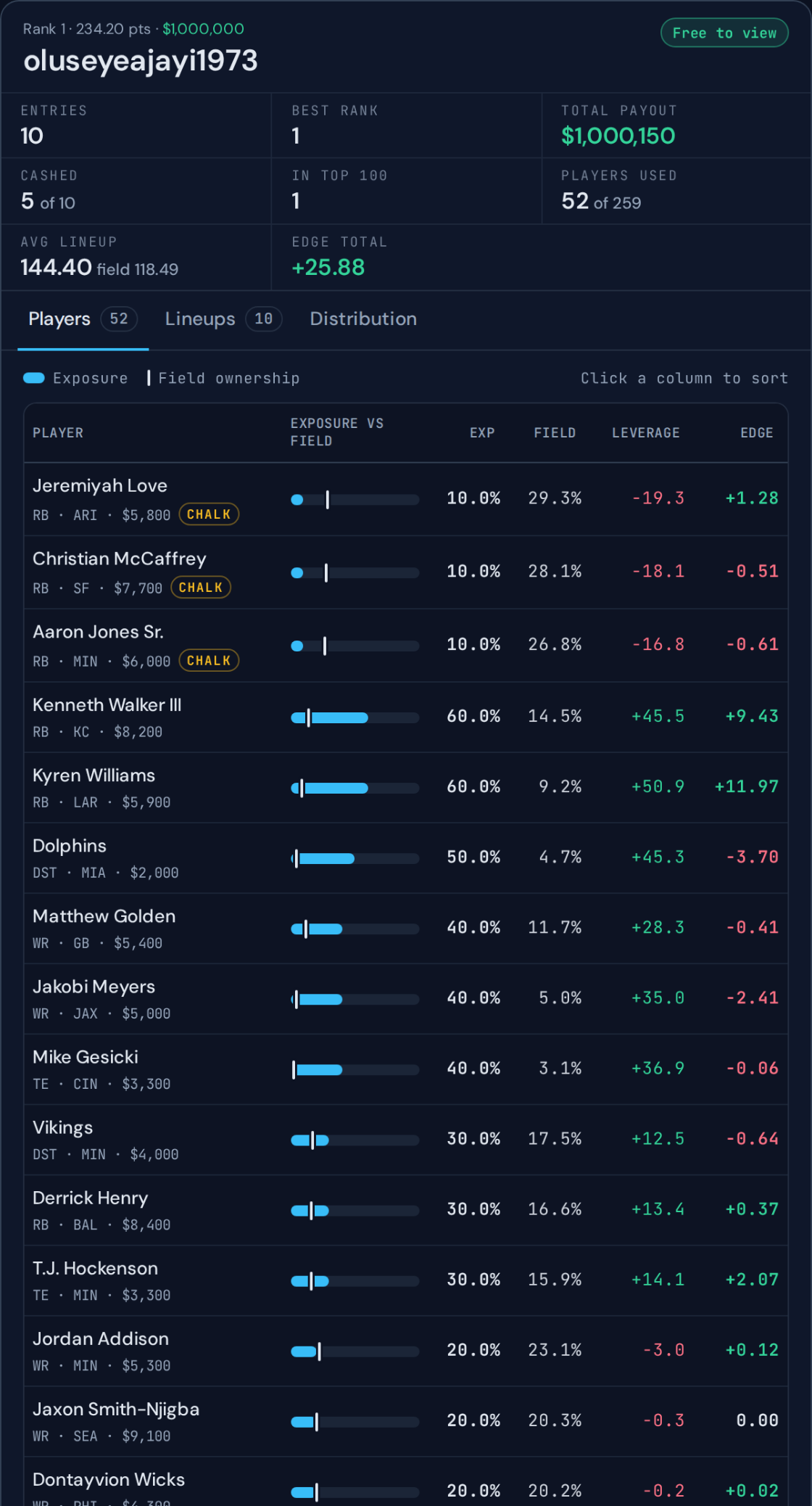The image size is (812, 1506).
Task: Select the Jordan Addison player name
Action: click(x=101, y=1338)
